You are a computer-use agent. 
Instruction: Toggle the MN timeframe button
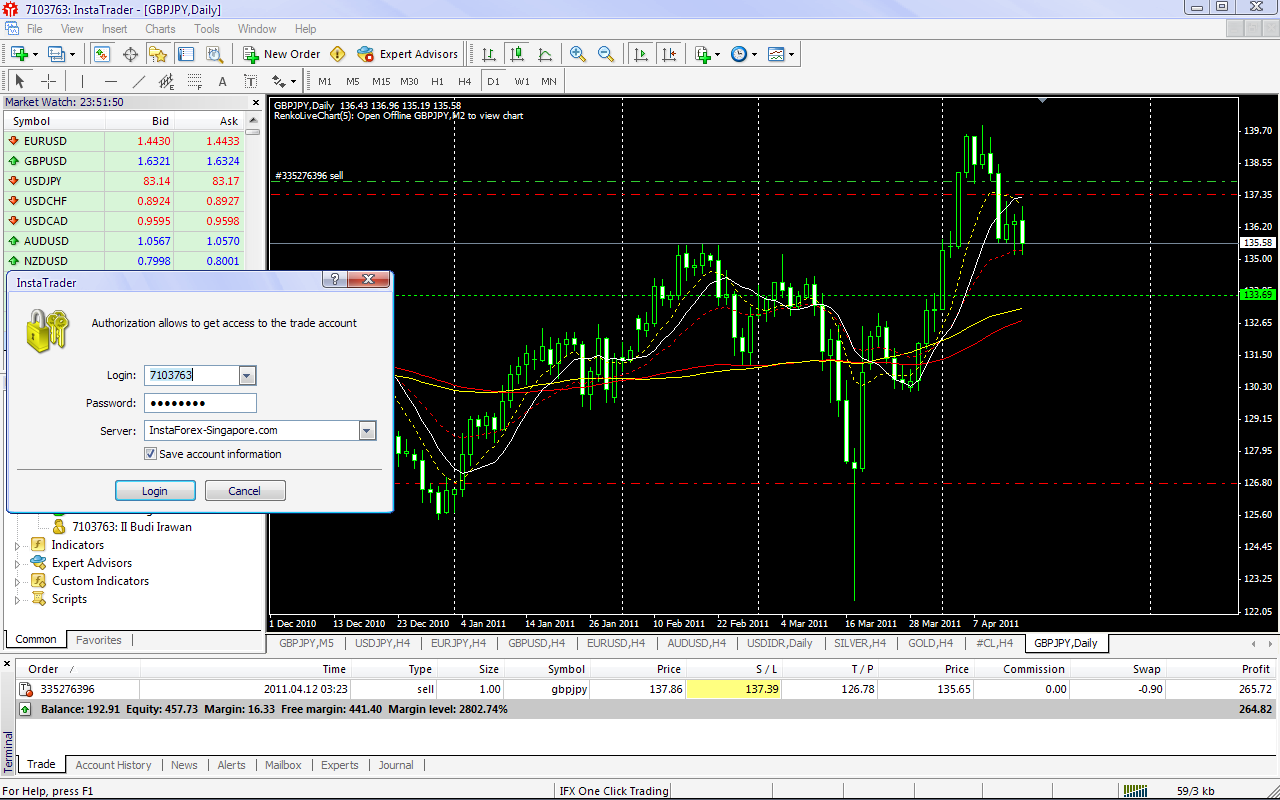(x=549, y=81)
